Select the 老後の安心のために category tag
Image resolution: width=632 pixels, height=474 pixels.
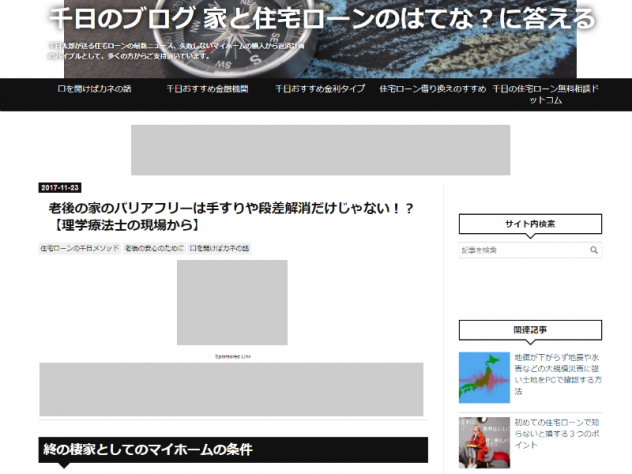click(x=154, y=248)
